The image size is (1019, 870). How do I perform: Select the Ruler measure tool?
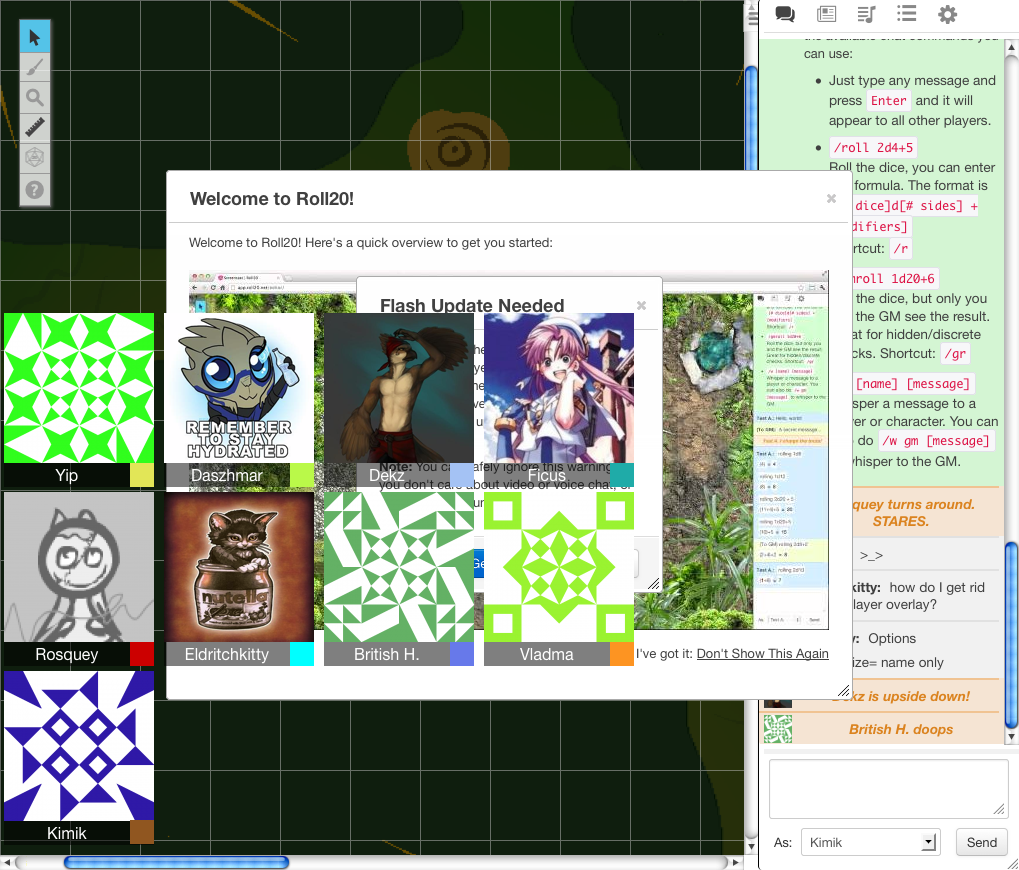[x=35, y=128]
